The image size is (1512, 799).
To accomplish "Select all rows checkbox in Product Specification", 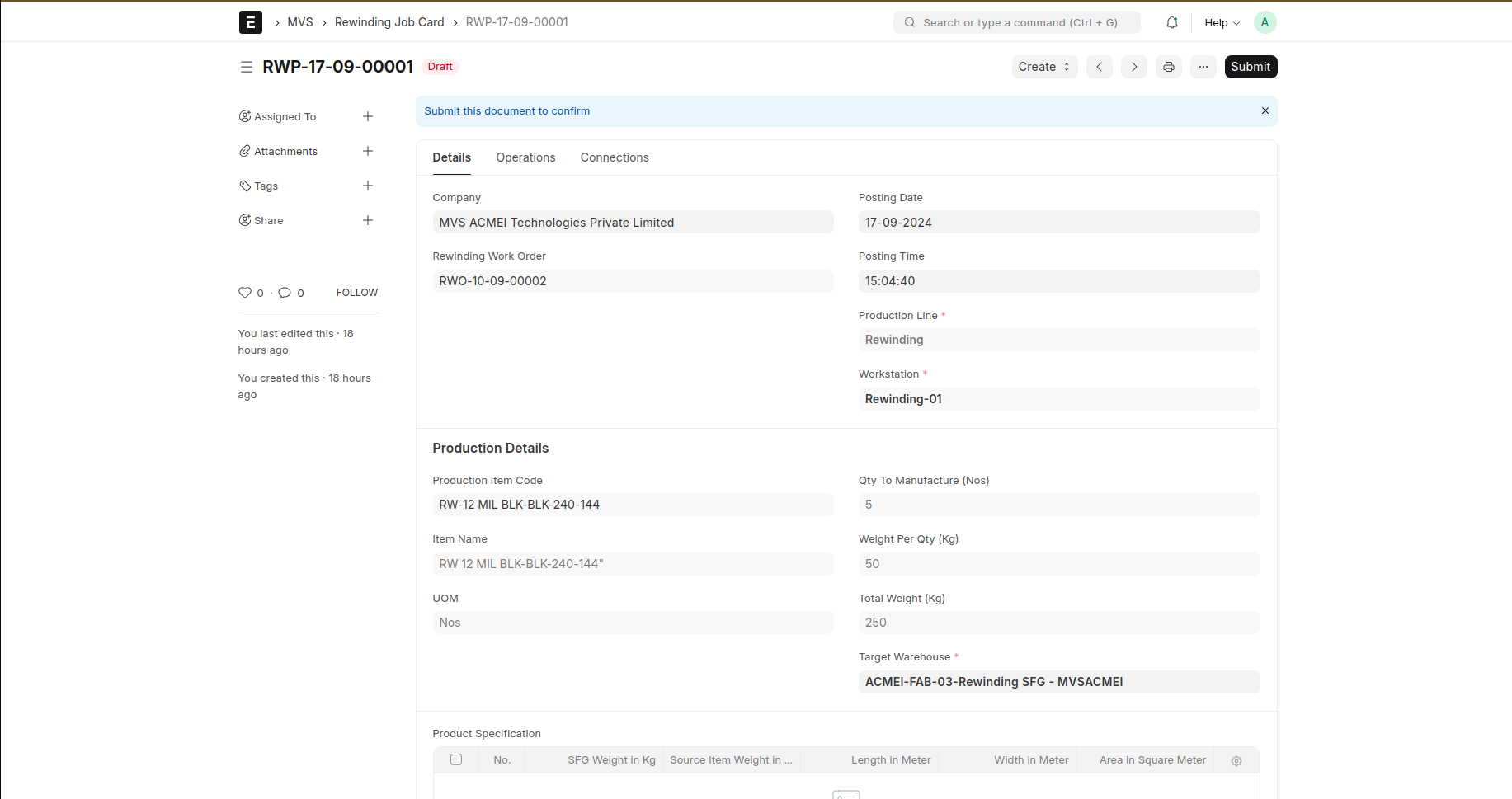I will 456,759.
